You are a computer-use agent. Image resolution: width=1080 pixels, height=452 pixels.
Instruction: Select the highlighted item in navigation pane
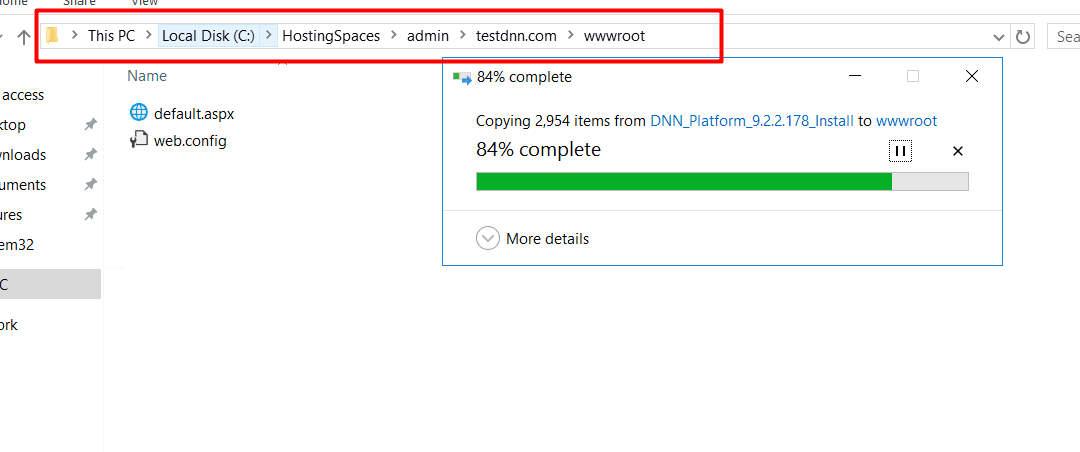coord(50,284)
